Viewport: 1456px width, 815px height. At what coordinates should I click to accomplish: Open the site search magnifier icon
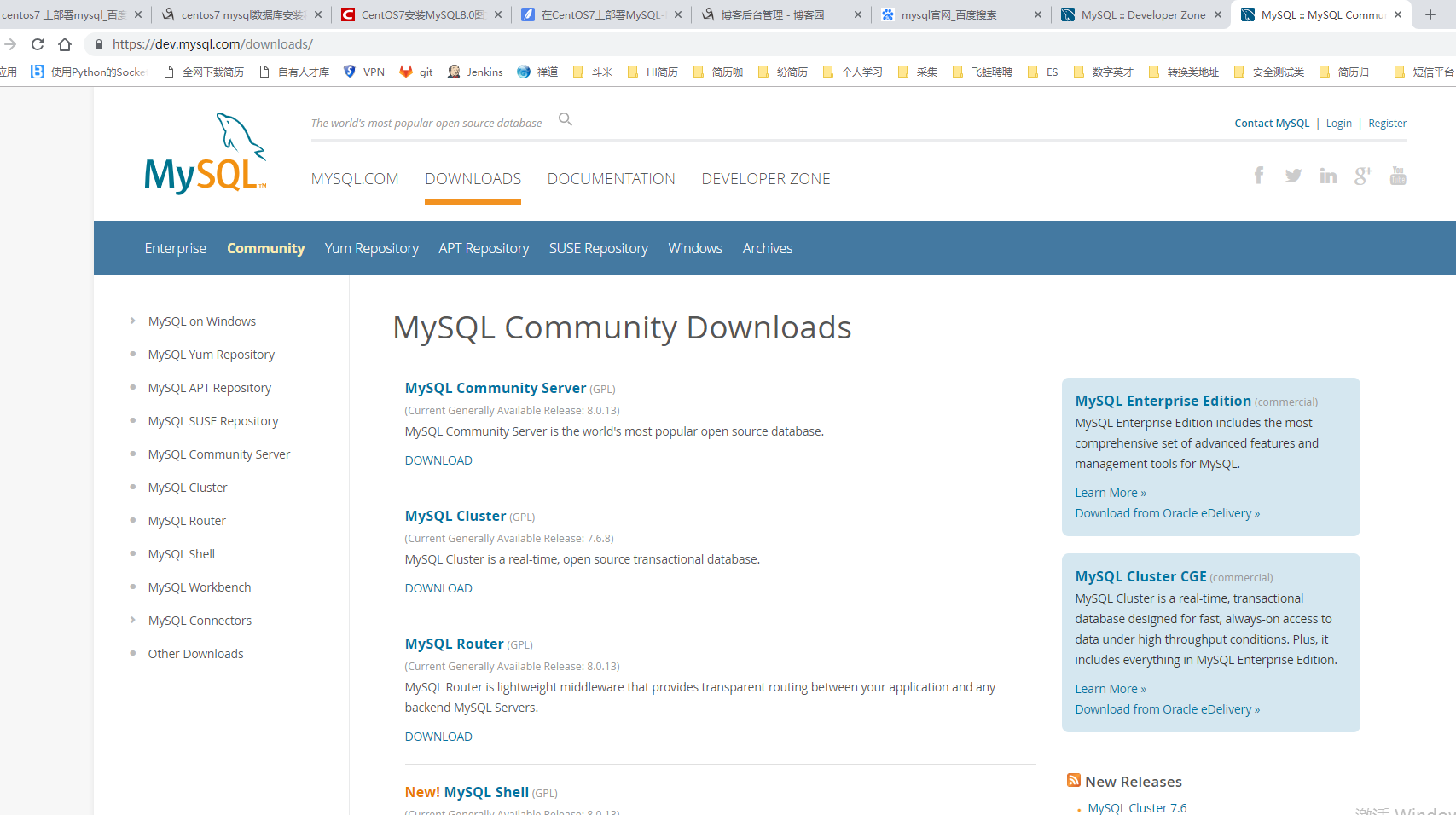(566, 119)
